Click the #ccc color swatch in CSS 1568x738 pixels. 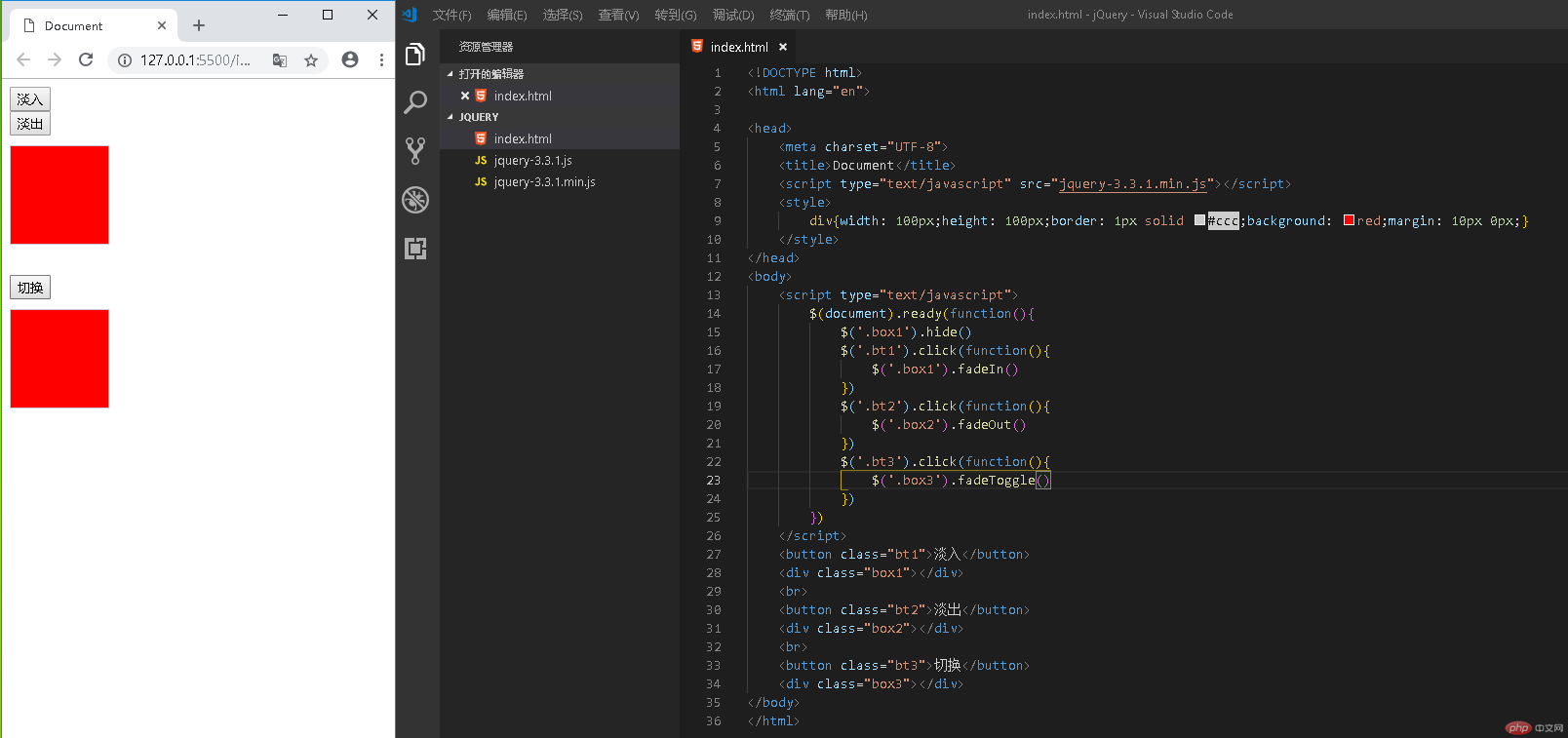(x=1199, y=220)
